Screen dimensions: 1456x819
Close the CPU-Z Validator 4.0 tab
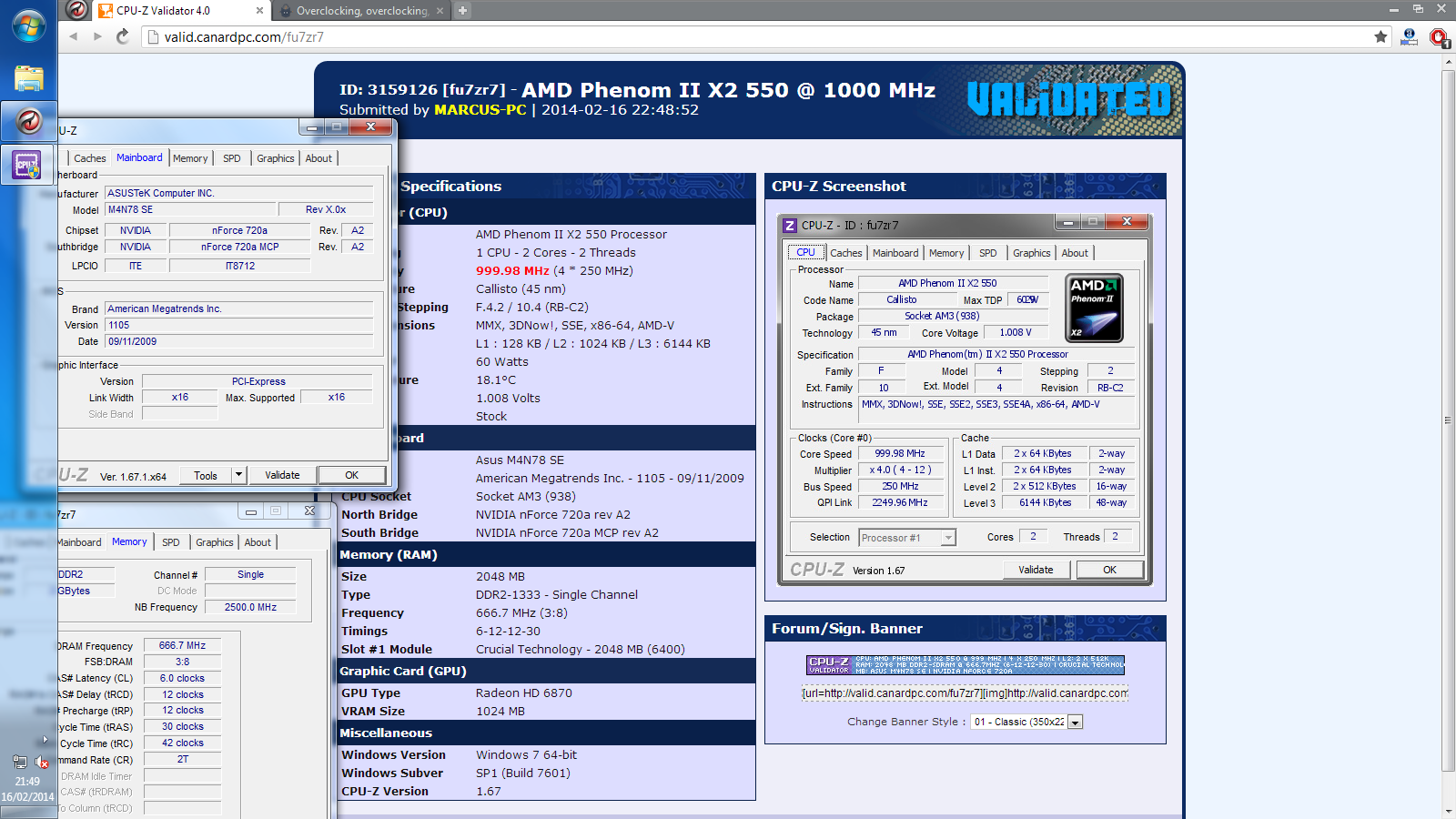(x=259, y=11)
